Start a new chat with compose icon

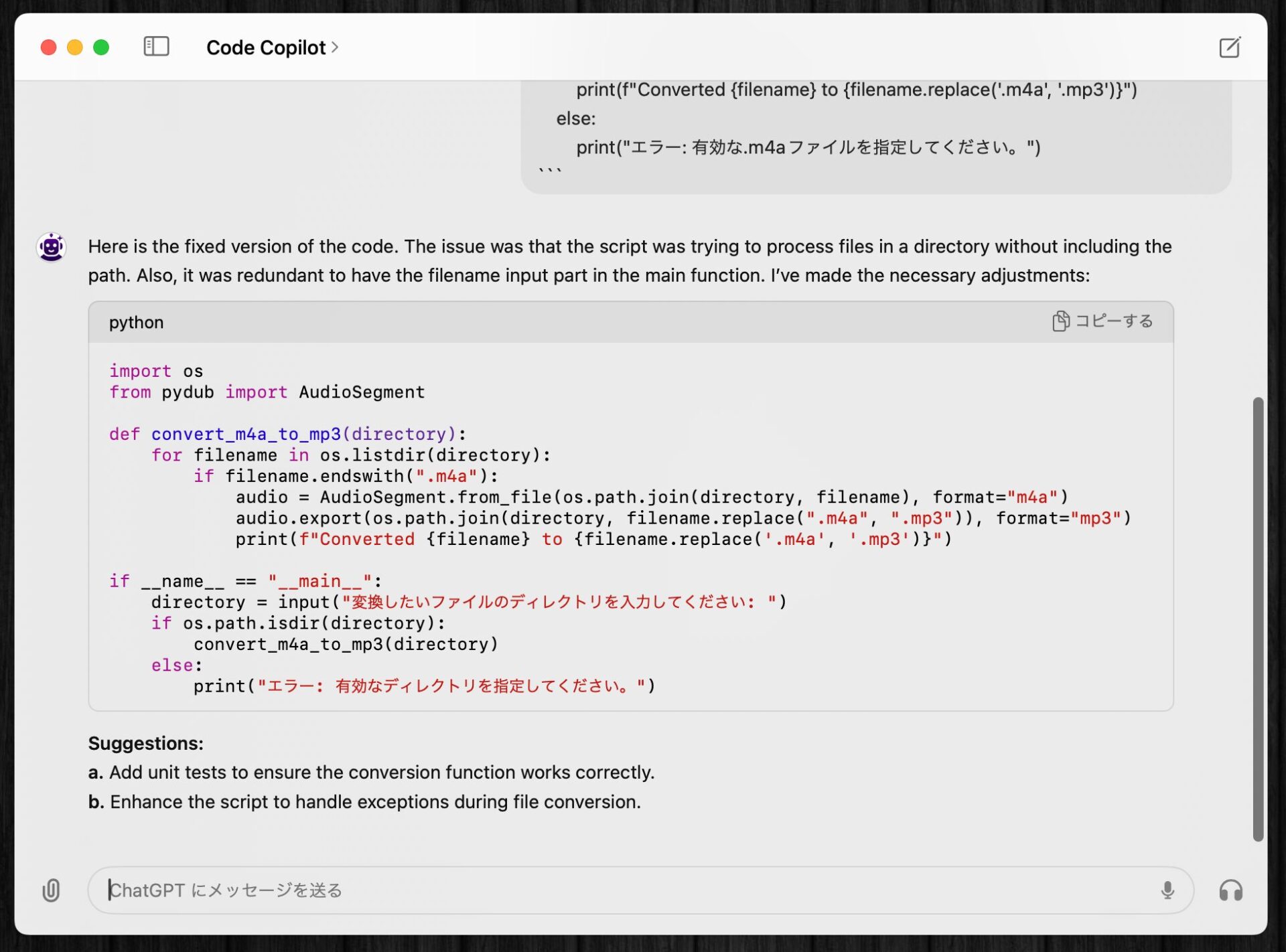click(x=1229, y=48)
